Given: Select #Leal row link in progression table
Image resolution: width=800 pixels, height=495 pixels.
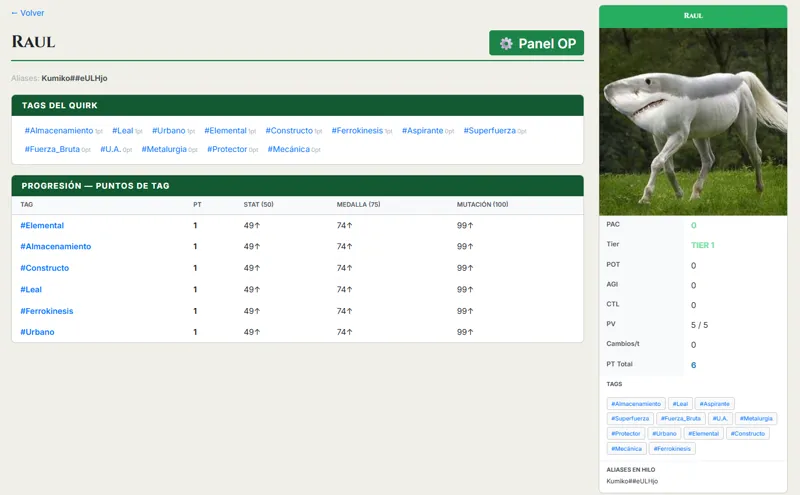Looking at the screenshot, I should click(x=31, y=289).
